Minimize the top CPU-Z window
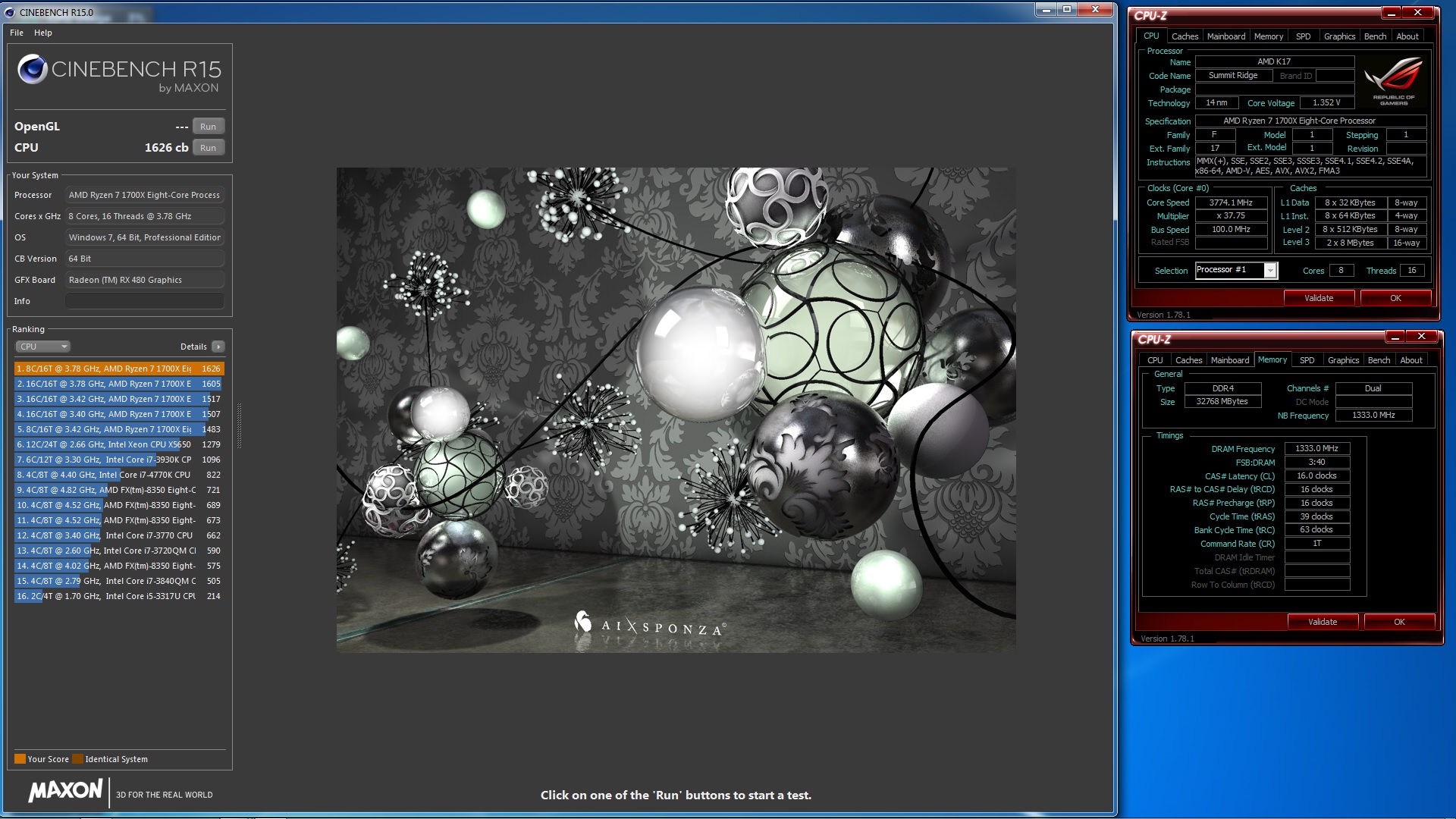Screen dimensions: 1456x819 1392,13
